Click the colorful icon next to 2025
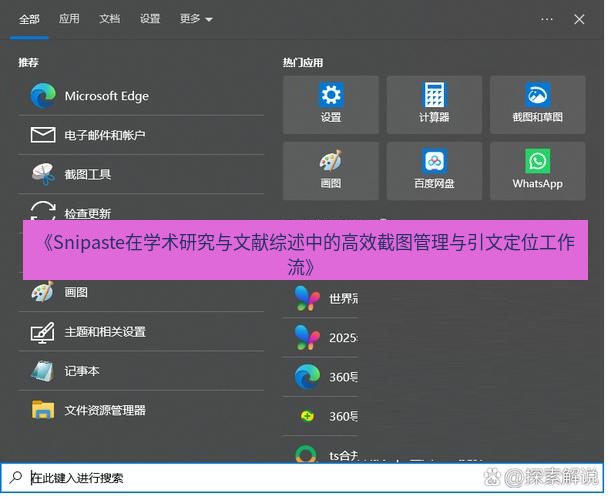This screenshot has height=500, width=611. tap(307, 337)
